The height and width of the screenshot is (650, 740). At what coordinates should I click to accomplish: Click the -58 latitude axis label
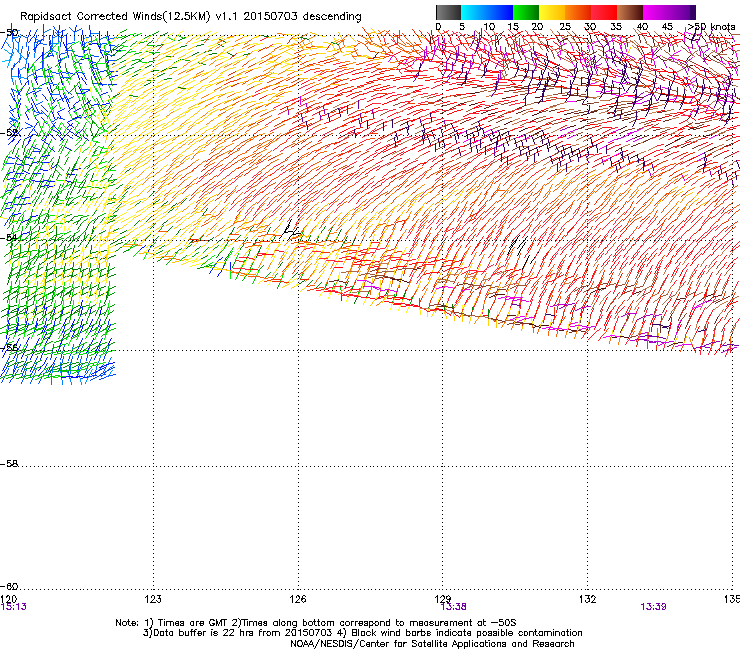pos(9,464)
